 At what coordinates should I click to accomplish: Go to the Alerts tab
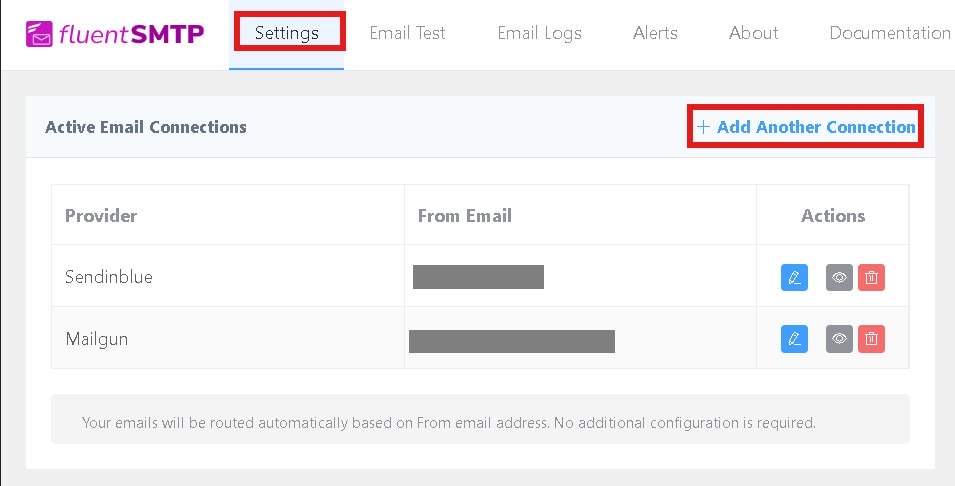pyautogui.click(x=655, y=33)
